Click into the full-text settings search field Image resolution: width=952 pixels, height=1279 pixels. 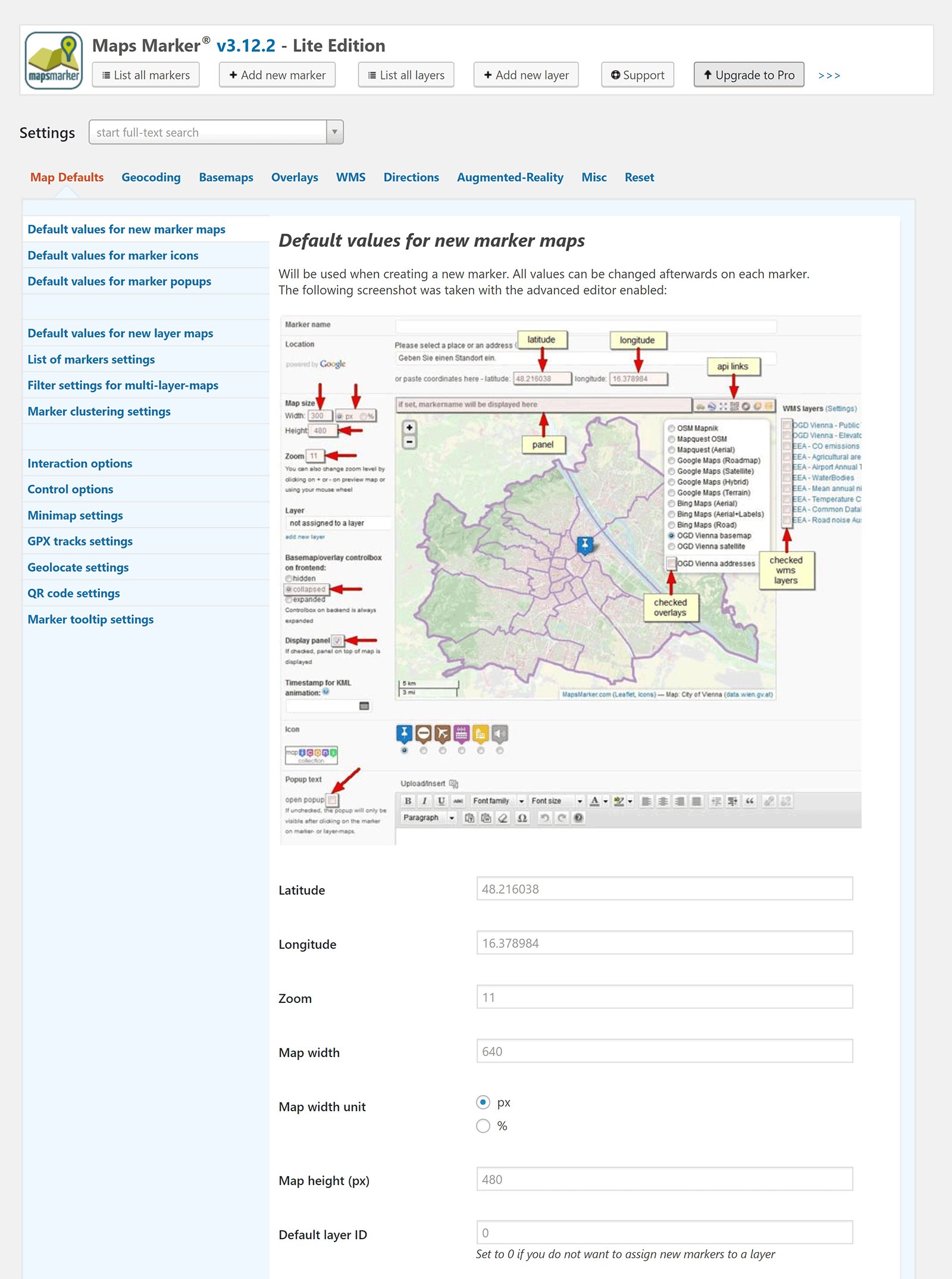[x=208, y=132]
